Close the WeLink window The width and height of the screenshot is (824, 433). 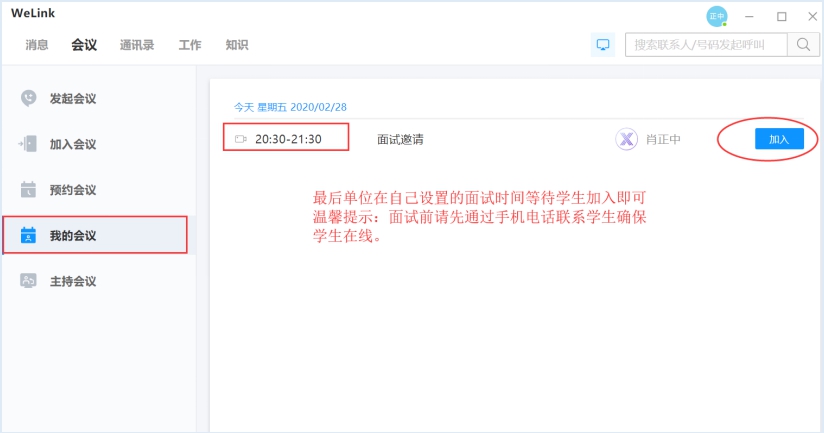click(x=812, y=17)
